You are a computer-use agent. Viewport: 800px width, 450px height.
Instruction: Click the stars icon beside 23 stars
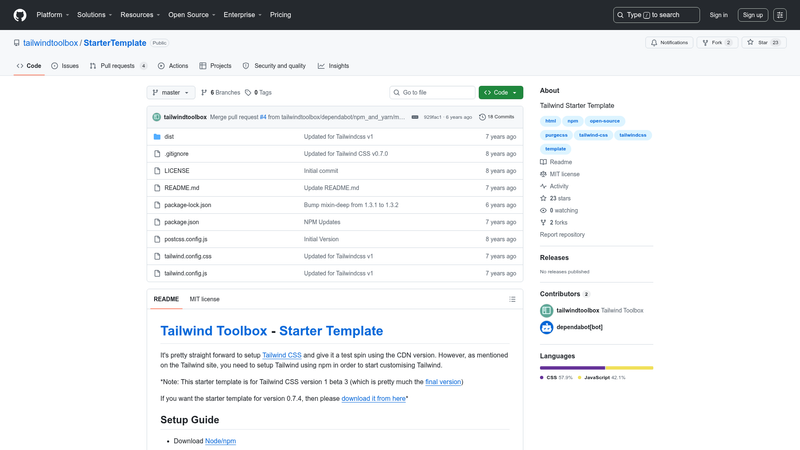tap(543, 198)
